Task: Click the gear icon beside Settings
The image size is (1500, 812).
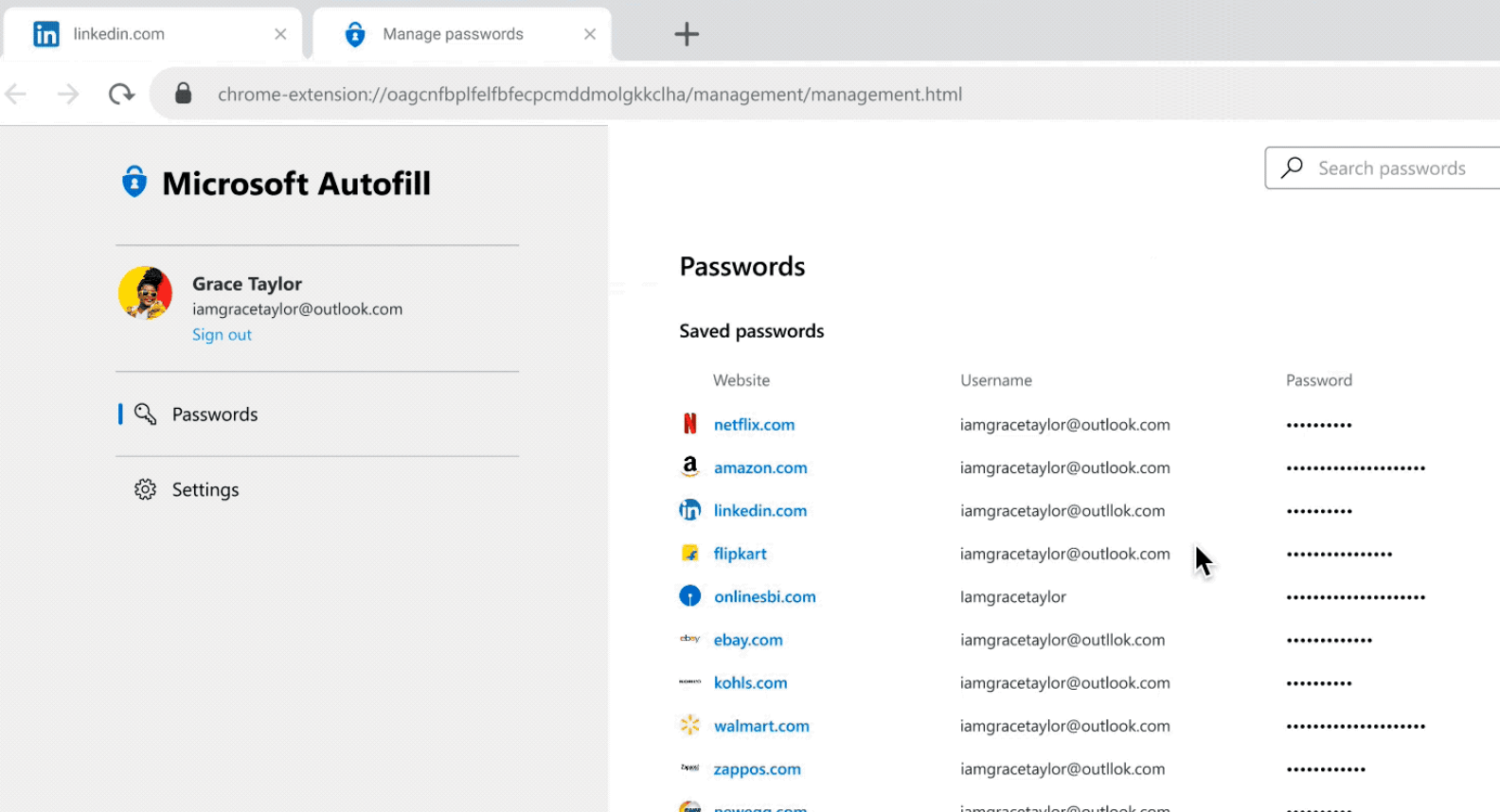Action: pos(145,489)
